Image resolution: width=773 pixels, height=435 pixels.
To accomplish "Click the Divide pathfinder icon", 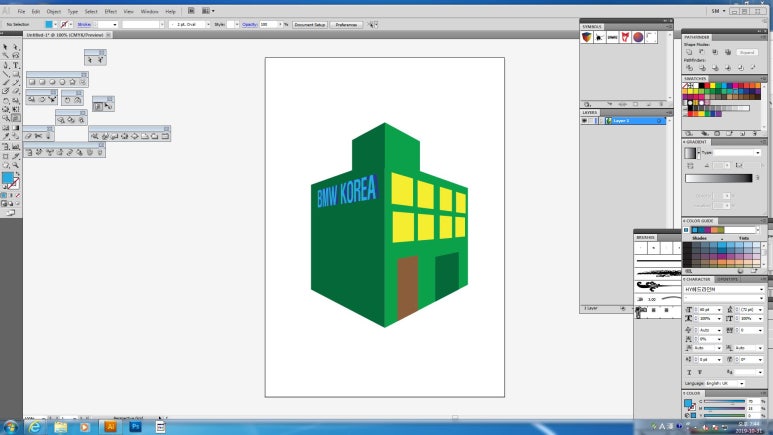I will pos(689,68).
